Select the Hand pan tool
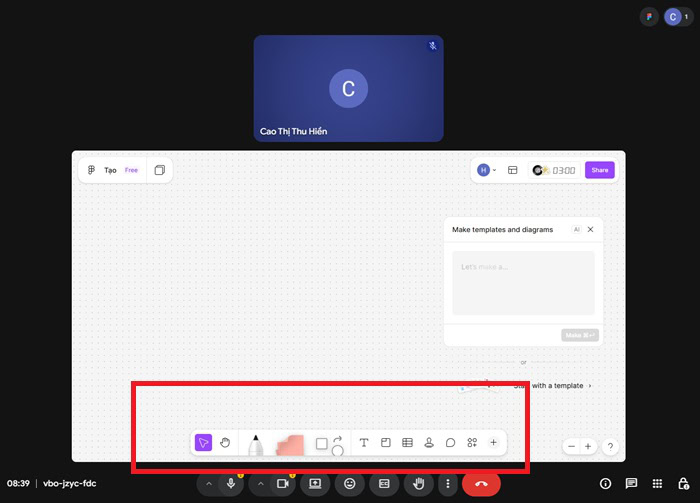This screenshot has height=503, width=700. click(x=225, y=443)
